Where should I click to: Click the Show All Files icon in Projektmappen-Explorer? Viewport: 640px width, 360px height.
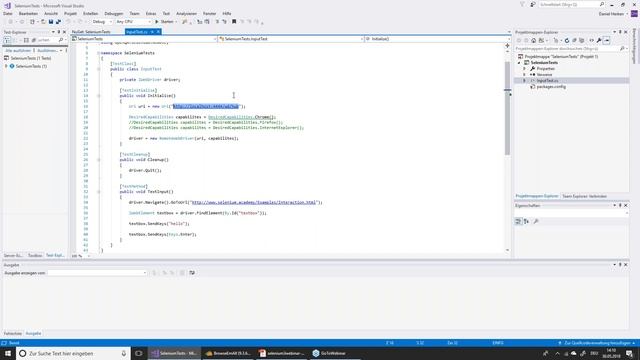582,40
